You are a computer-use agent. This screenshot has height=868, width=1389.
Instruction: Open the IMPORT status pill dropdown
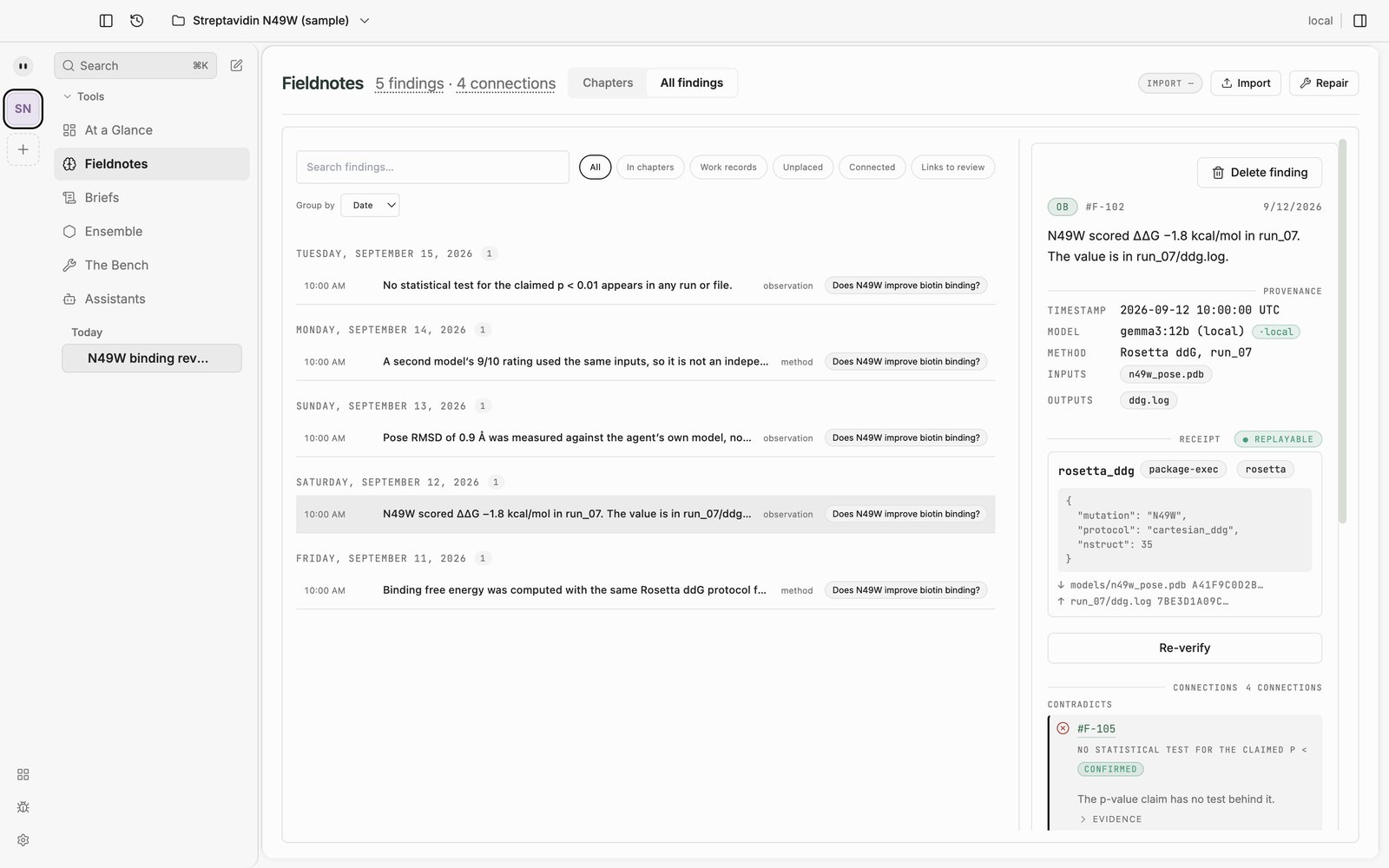(1170, 83)
